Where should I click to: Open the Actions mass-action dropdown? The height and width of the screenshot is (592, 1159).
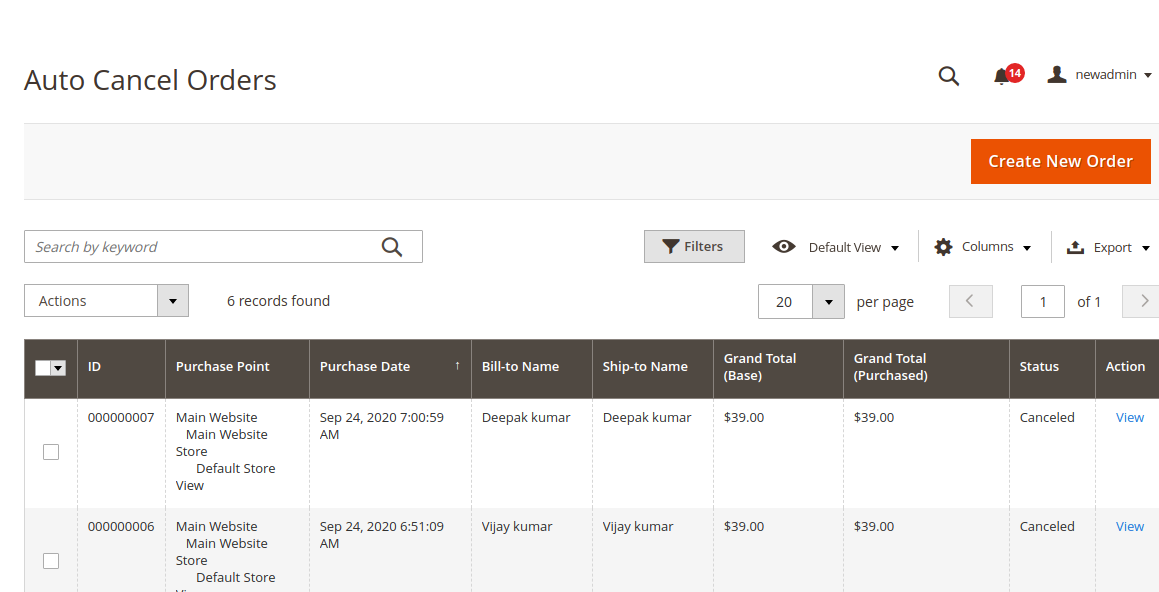point(106,301)
